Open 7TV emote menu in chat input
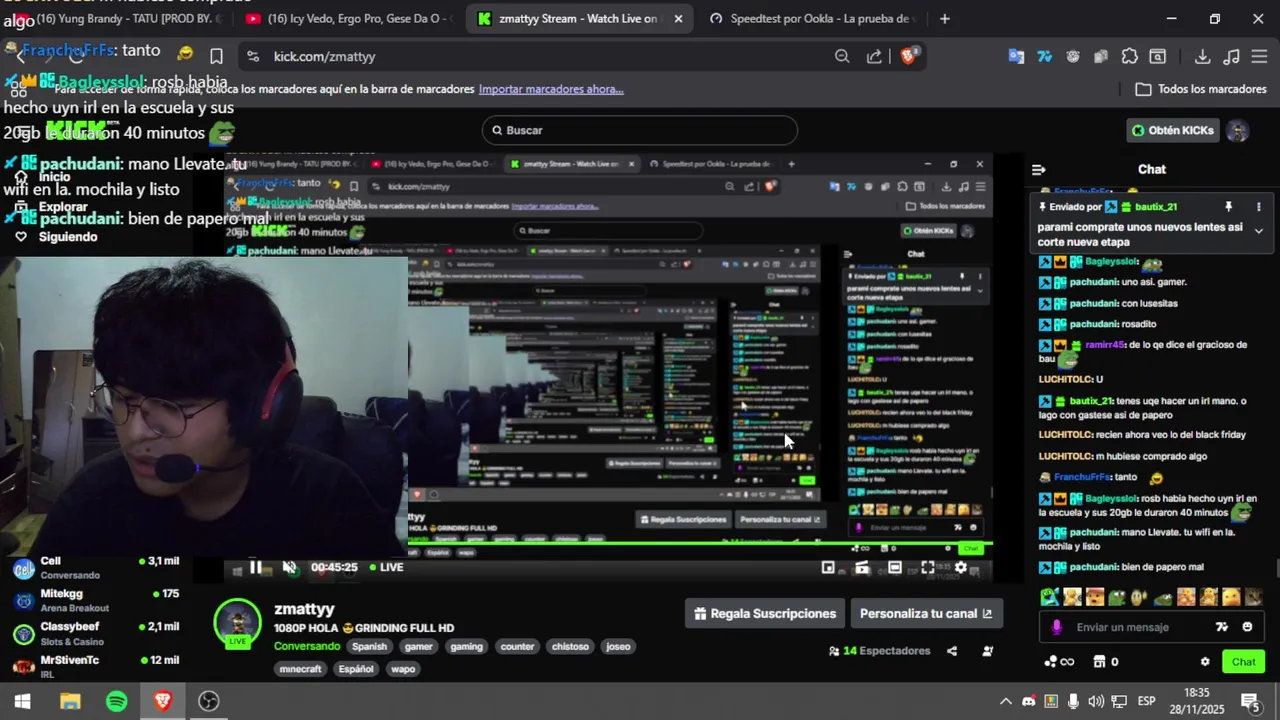Screen dimensions: 1280x720 point(1221,627)
